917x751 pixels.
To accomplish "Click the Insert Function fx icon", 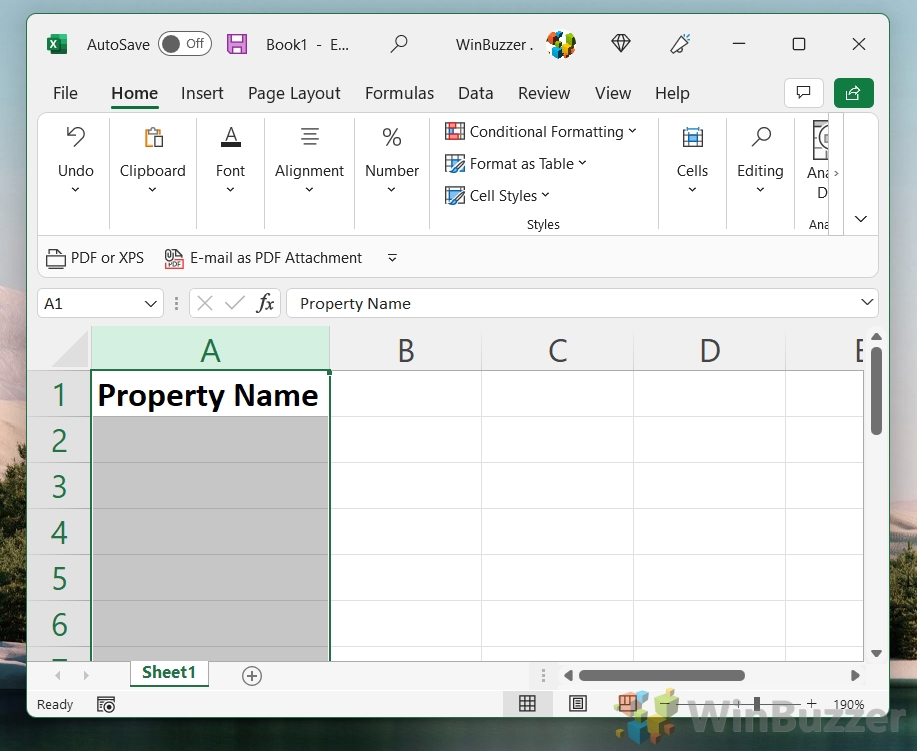I will pyautogui.click(x=265, y=303).
